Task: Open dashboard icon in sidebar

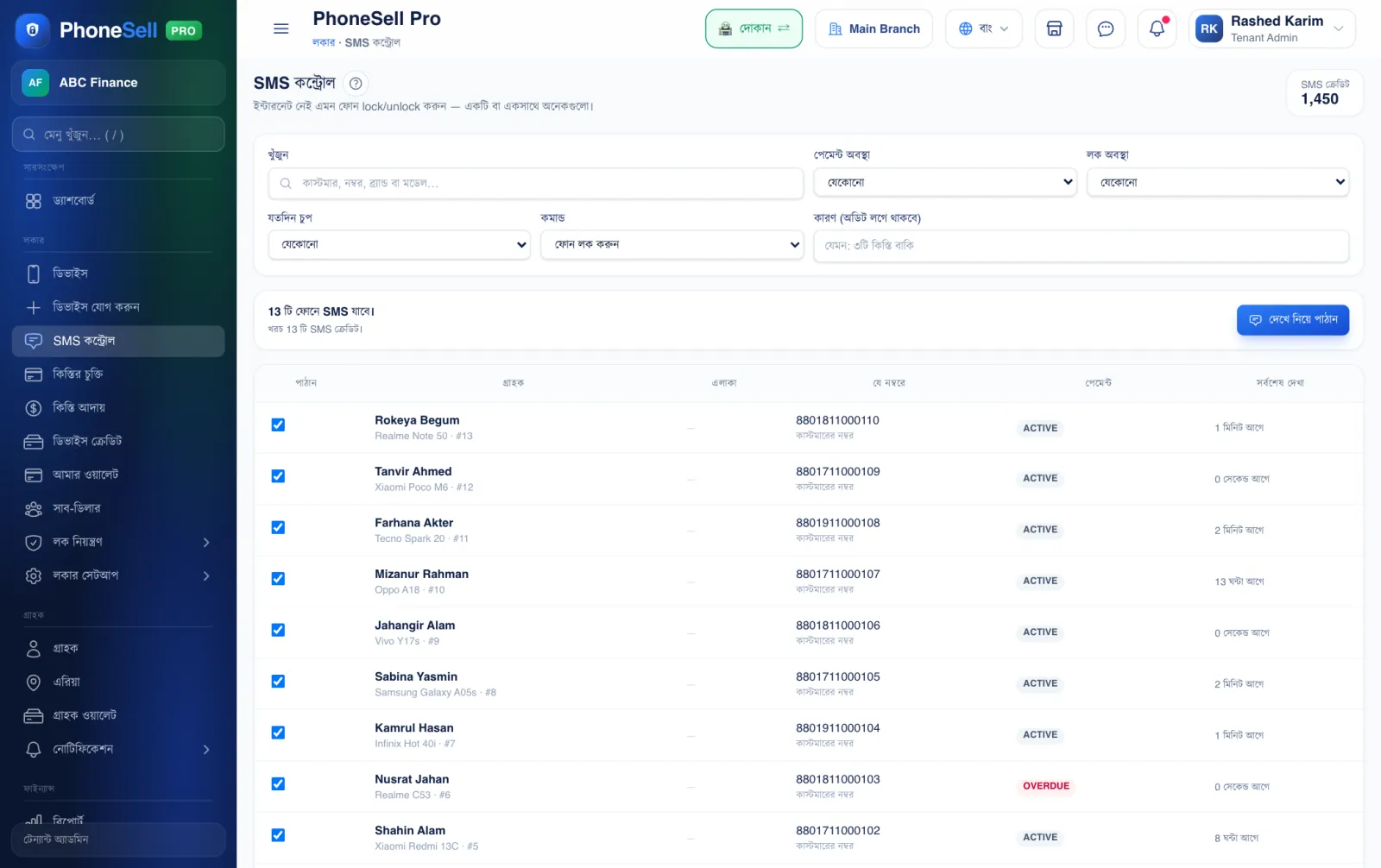Action: click(34, 201)
